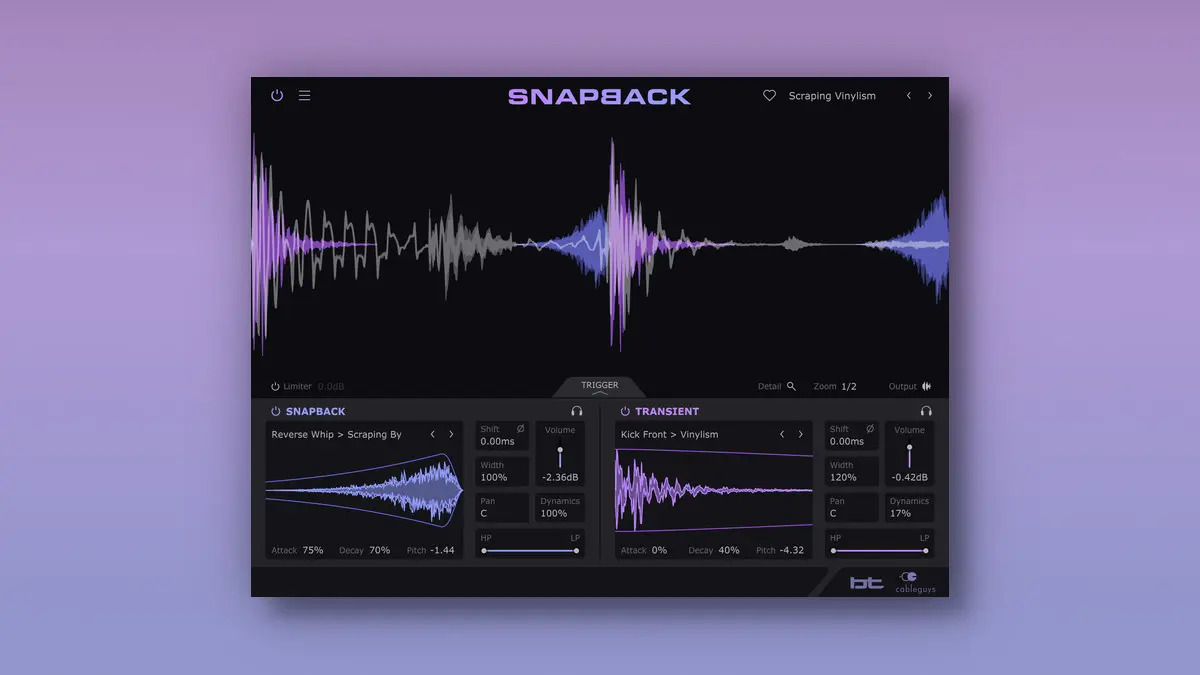Click the Output waveform icon
The height and width of the screenshot is (675, 1200).
pyautogui.click(x=926, y=386)
